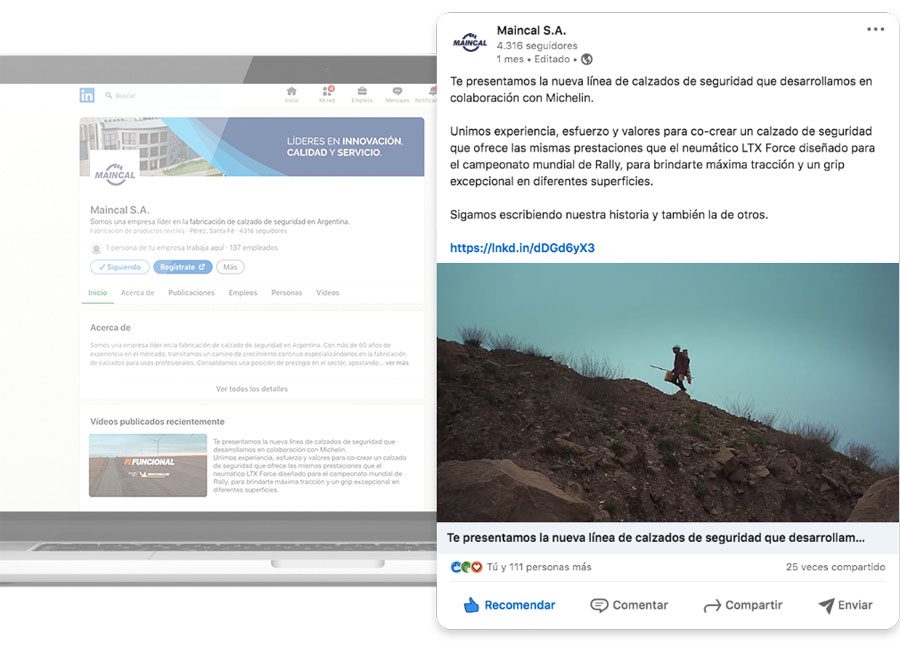Switch to the Publicaciones tab
Viewport: 900px width, 647px height.
[x=191, y=293]
